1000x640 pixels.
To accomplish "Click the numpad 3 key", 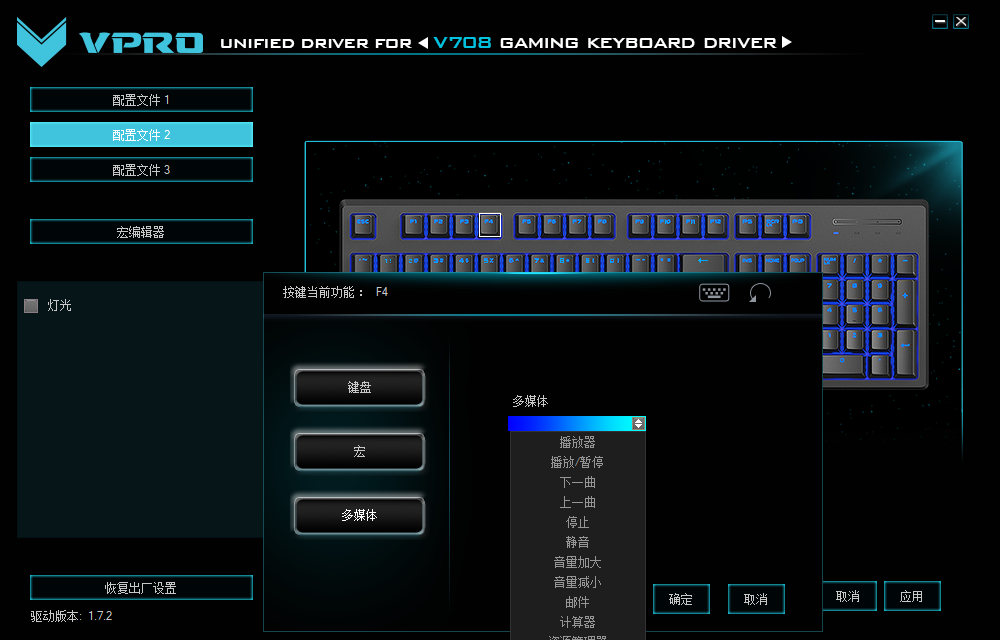I will (880, 338).
